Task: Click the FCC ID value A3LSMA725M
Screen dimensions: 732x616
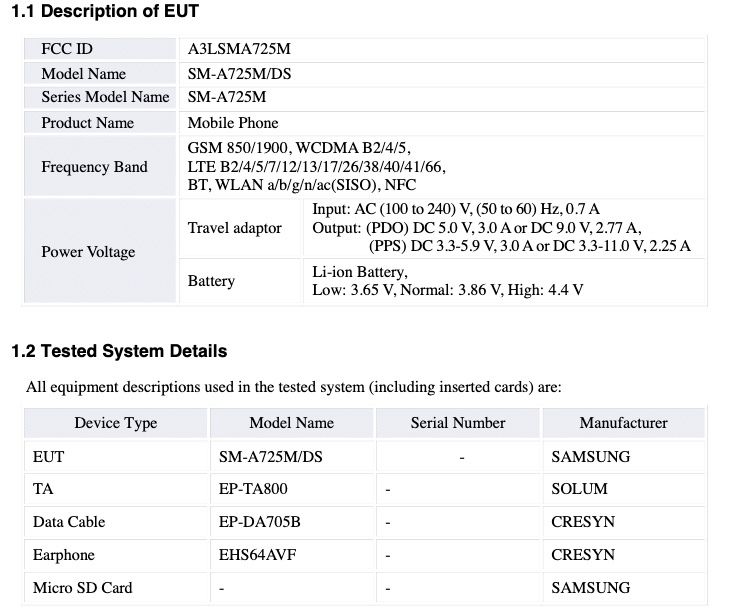Action: 240,49
